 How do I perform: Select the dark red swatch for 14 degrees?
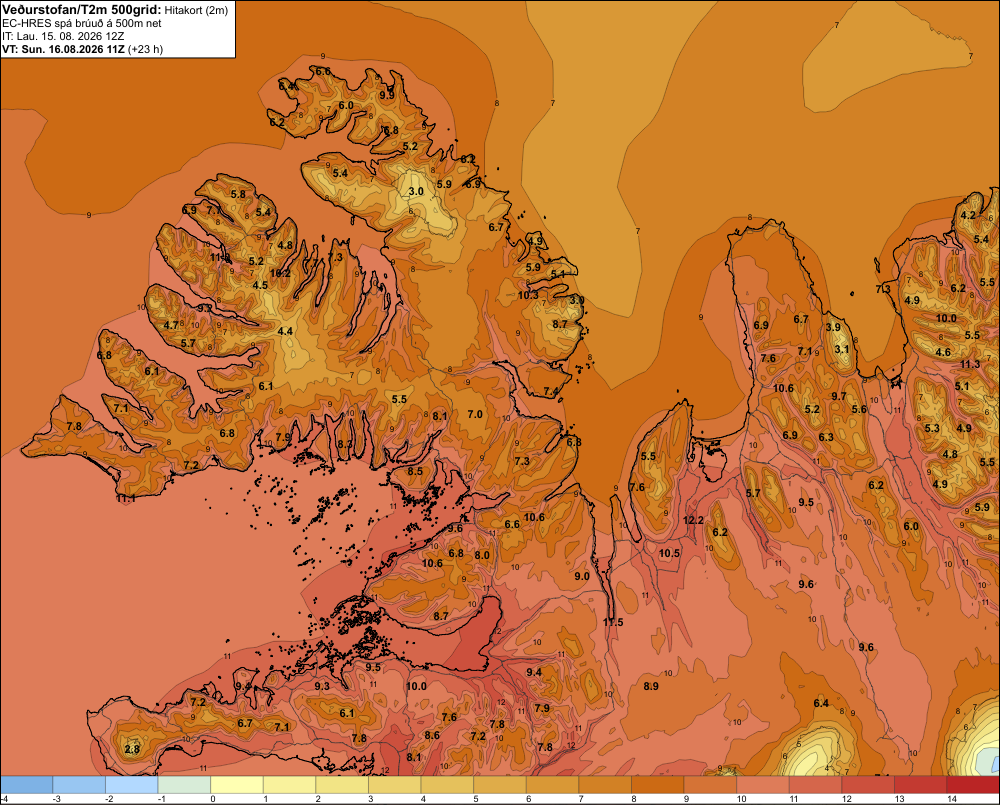973,785
